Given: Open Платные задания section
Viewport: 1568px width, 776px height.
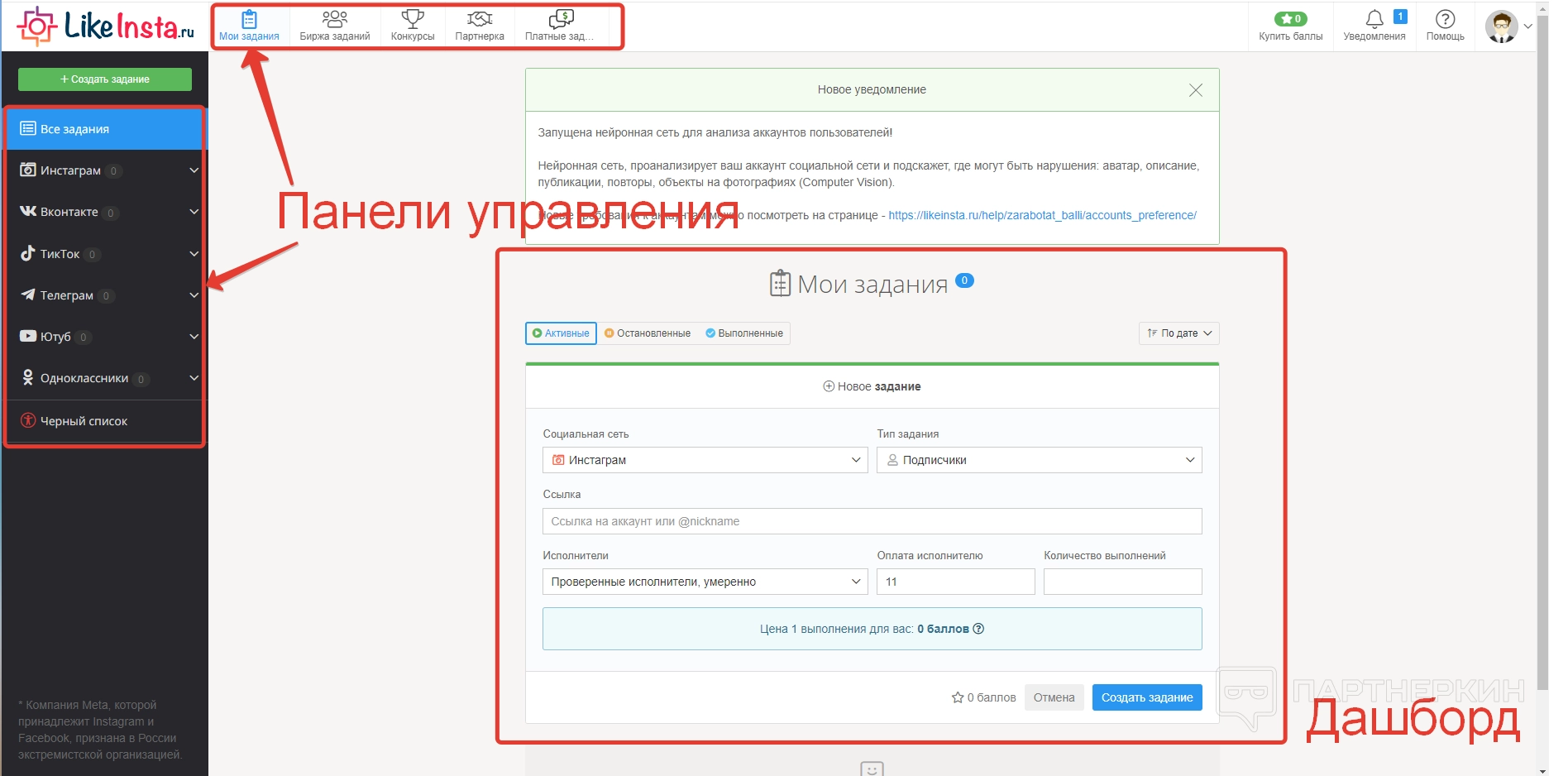Looking at the screenshot, I should [x=560, y=26].
